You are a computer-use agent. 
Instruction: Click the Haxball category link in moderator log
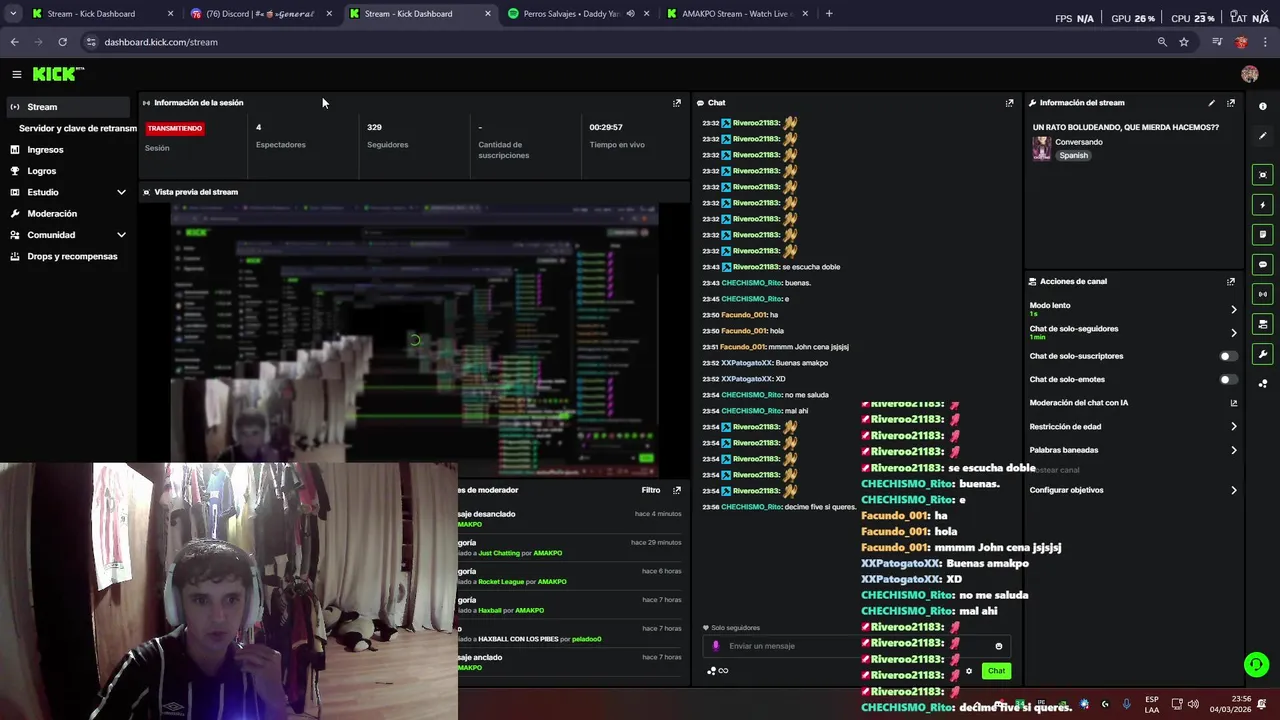coord(490,611)
